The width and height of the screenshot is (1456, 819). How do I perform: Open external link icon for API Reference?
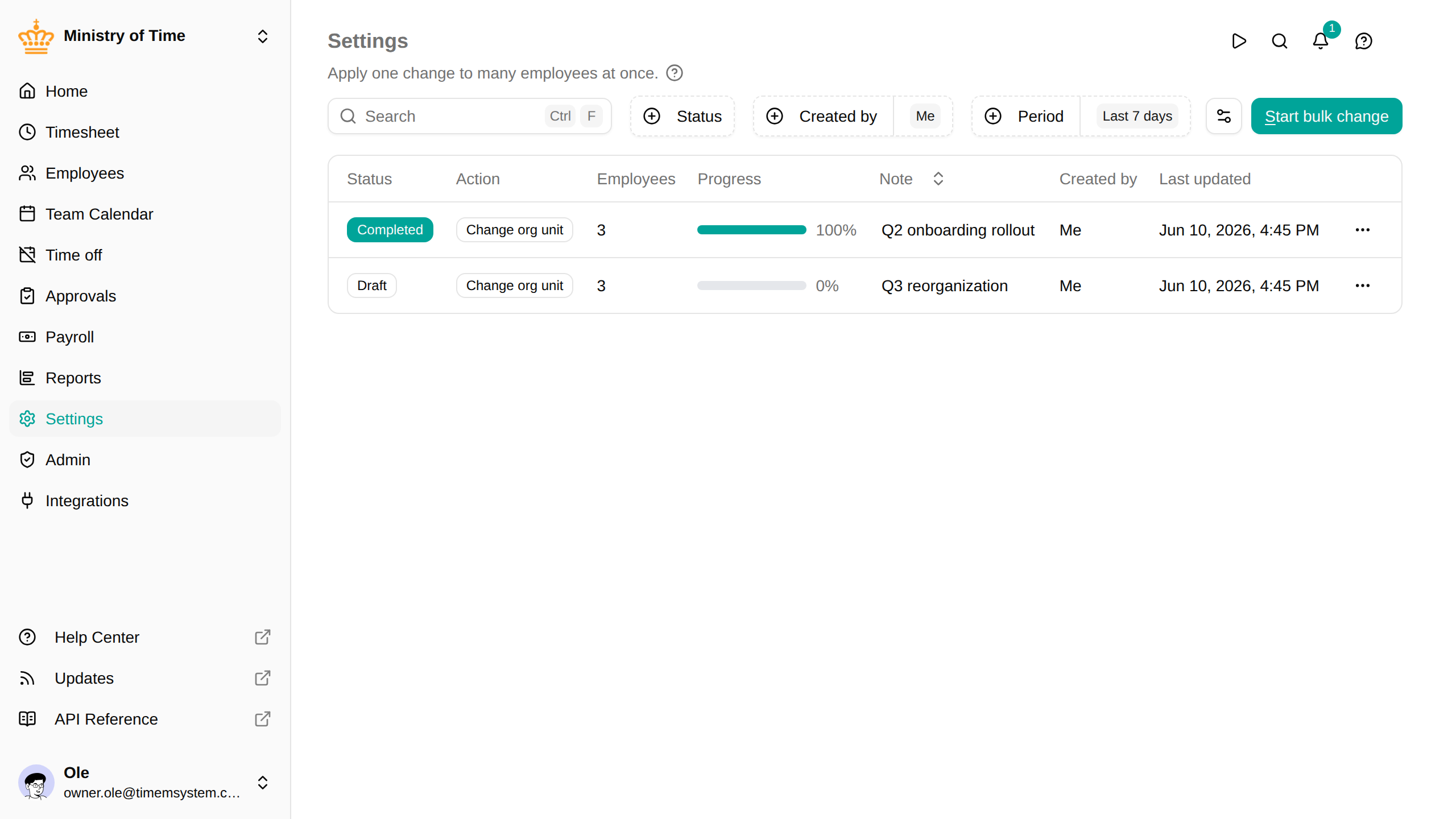pyautogui.click(x=263, y=719)
